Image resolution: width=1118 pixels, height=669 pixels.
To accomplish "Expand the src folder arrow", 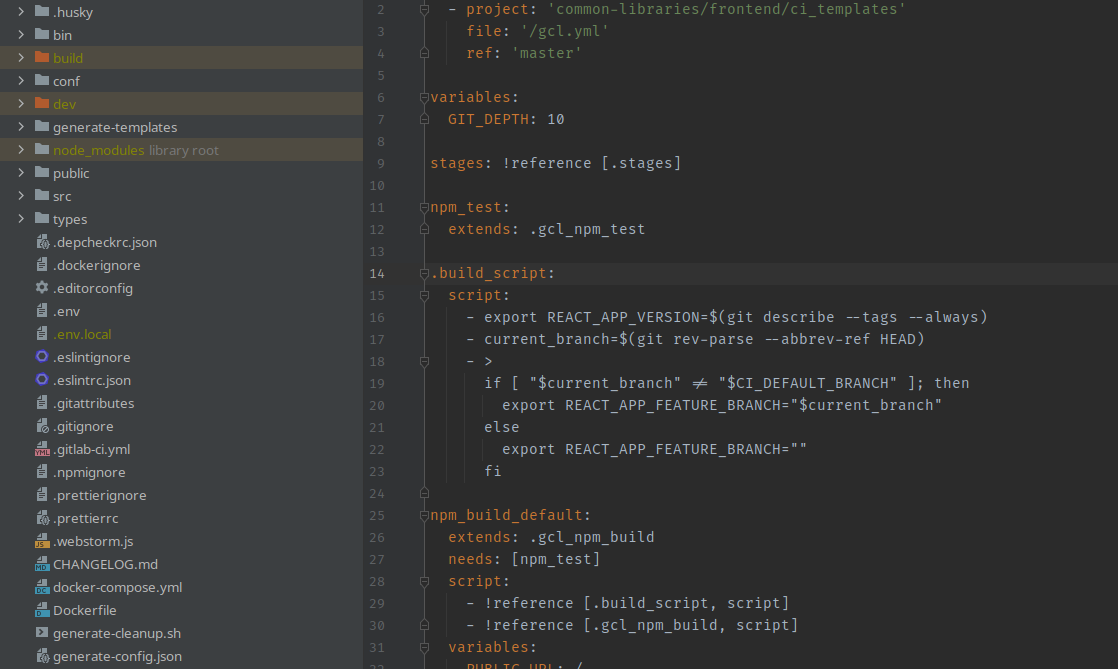I will point(21,195).
